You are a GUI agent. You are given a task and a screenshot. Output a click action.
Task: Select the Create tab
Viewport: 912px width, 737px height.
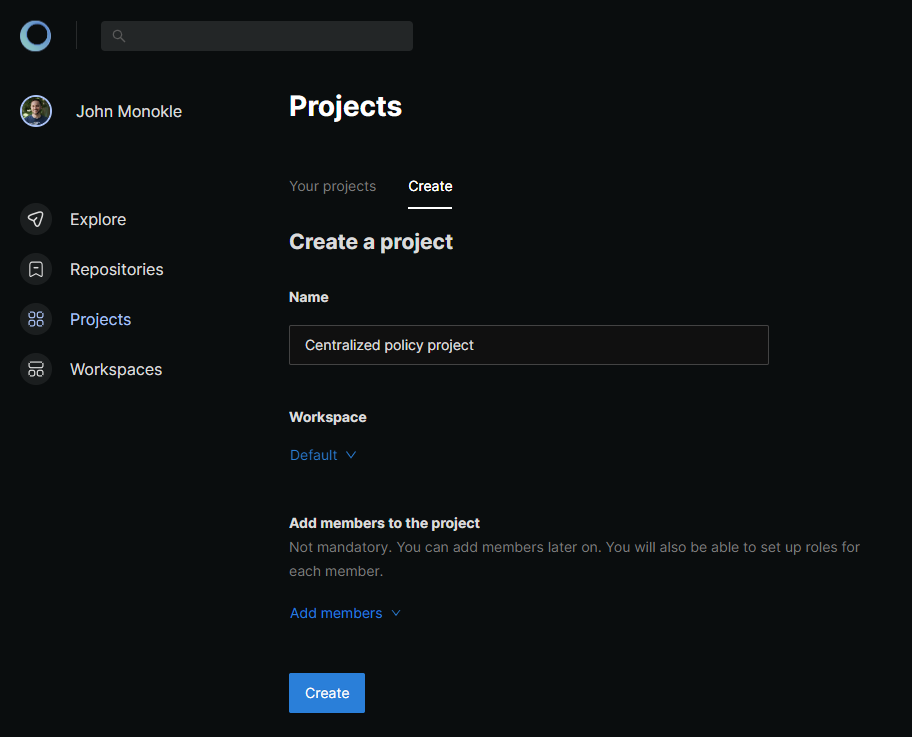click(x=430, y=186)
